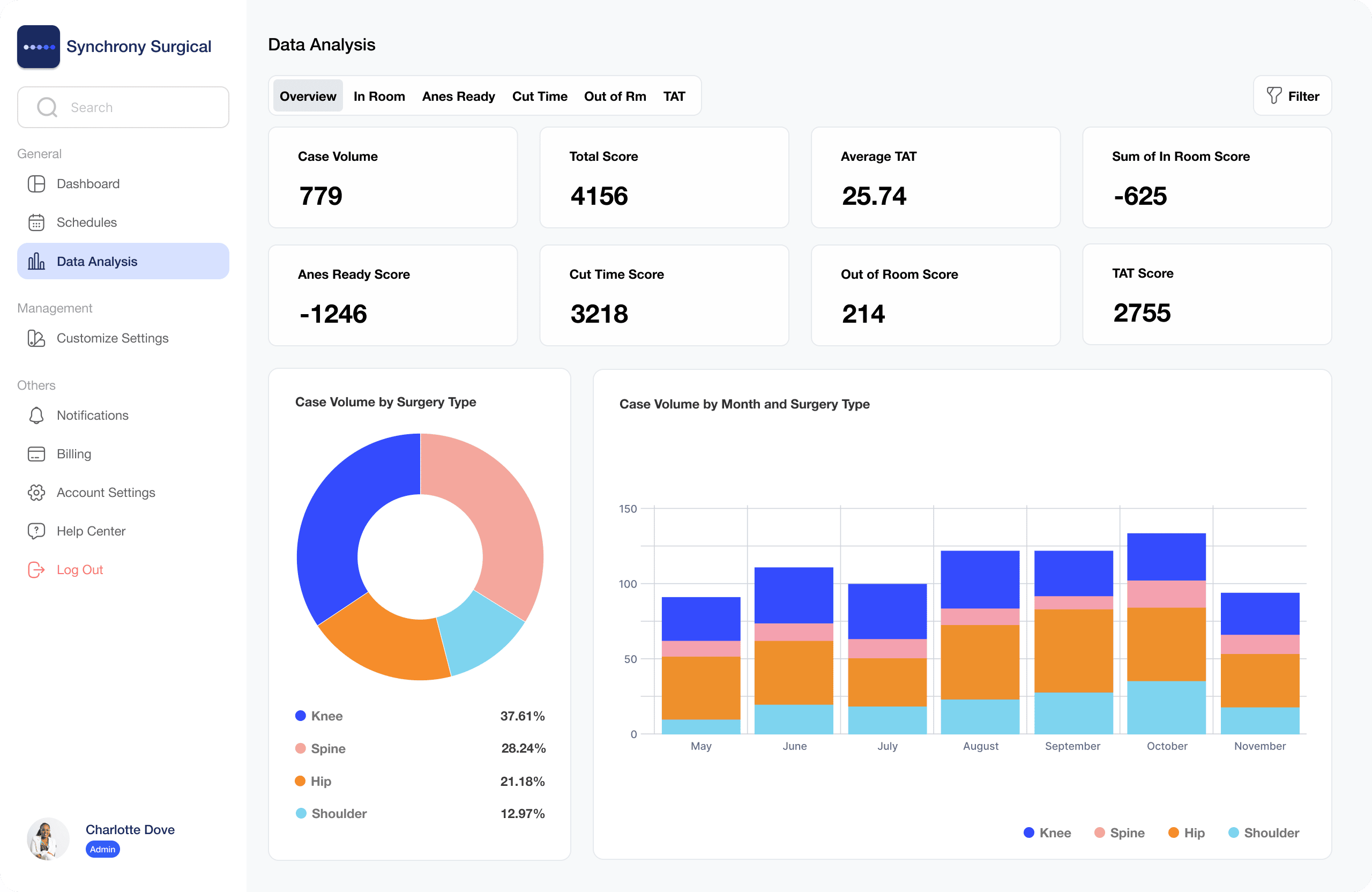This screenshot has height=892, width=1372.
Task: Click the Account Settings gear icon
Action: click(x=36, y=493)
